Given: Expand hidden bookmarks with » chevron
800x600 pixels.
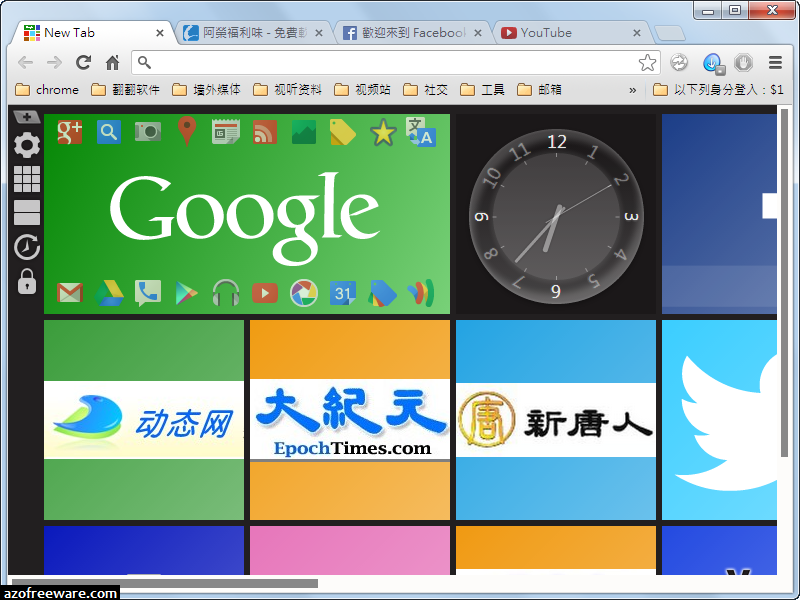Looking at the screenshot, I should (633, 90).
